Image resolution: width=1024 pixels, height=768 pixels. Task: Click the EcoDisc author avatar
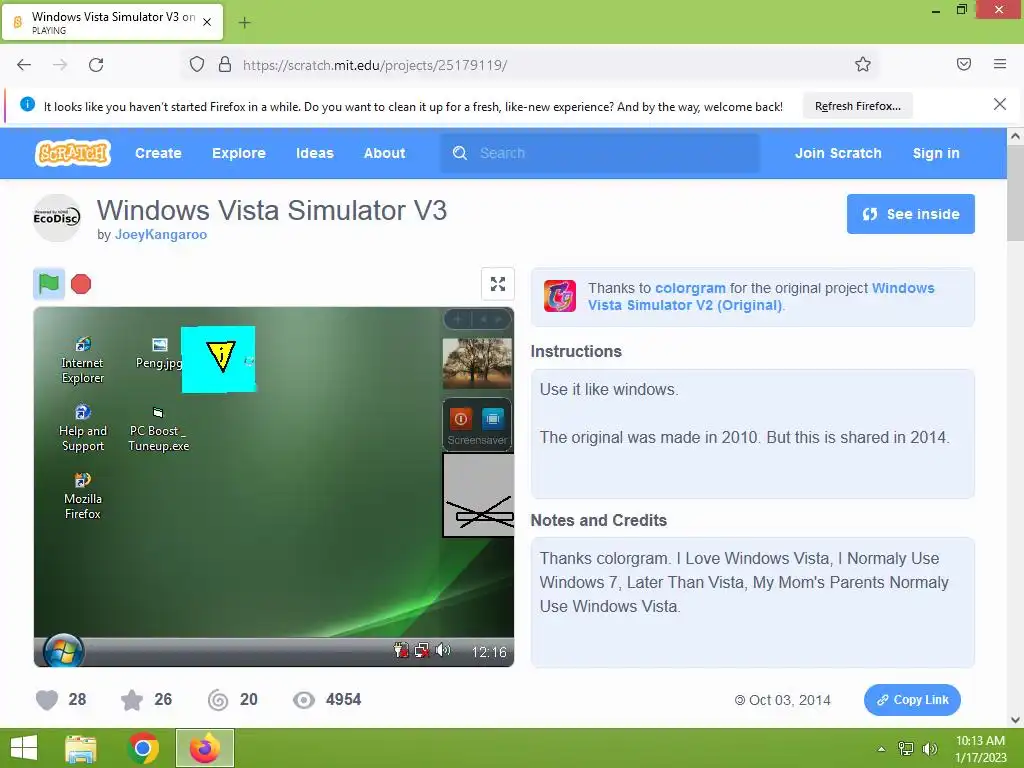(57, 217)
